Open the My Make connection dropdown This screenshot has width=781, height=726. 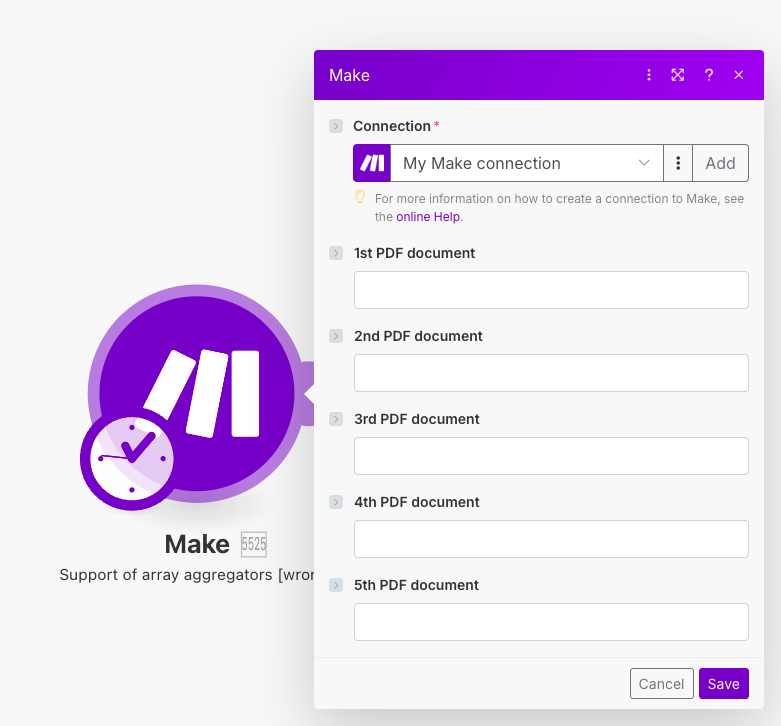tap(526, 163)
